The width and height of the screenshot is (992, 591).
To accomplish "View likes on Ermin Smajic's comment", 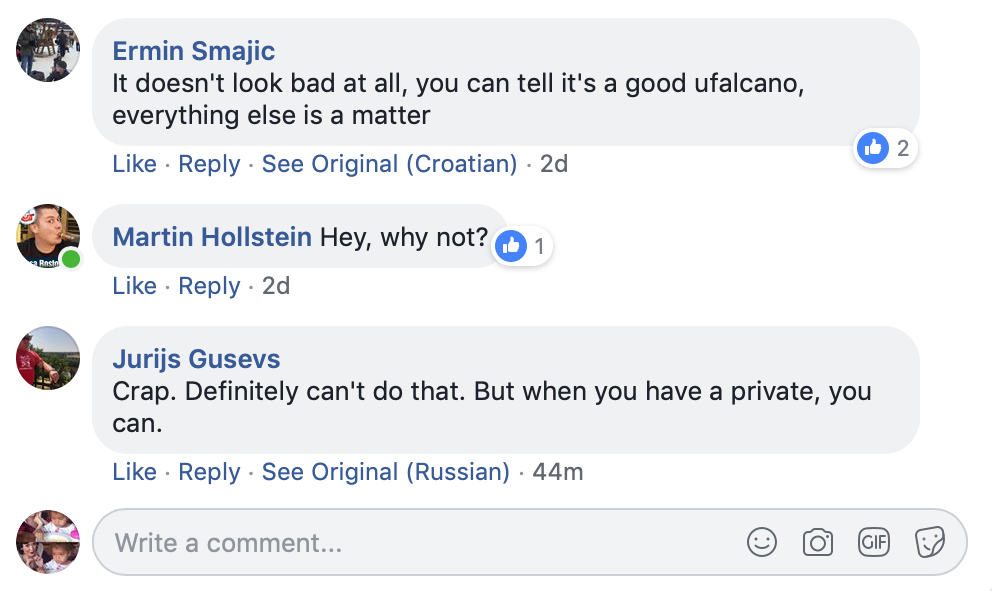I will pos(886,149).
